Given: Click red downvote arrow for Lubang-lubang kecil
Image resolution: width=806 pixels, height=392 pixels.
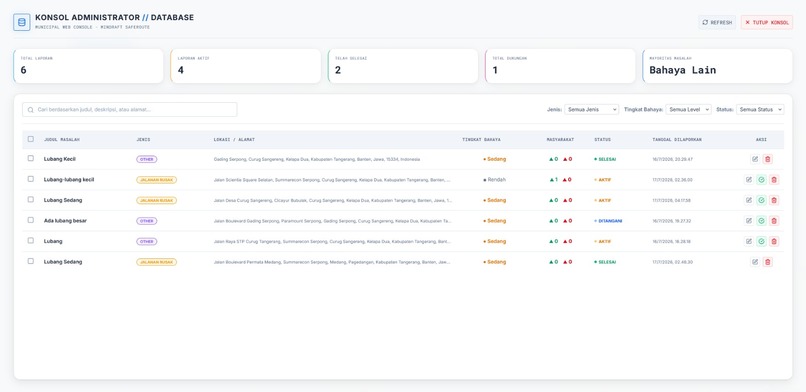Looking at the screenshot, I should [x=565, y=180].
